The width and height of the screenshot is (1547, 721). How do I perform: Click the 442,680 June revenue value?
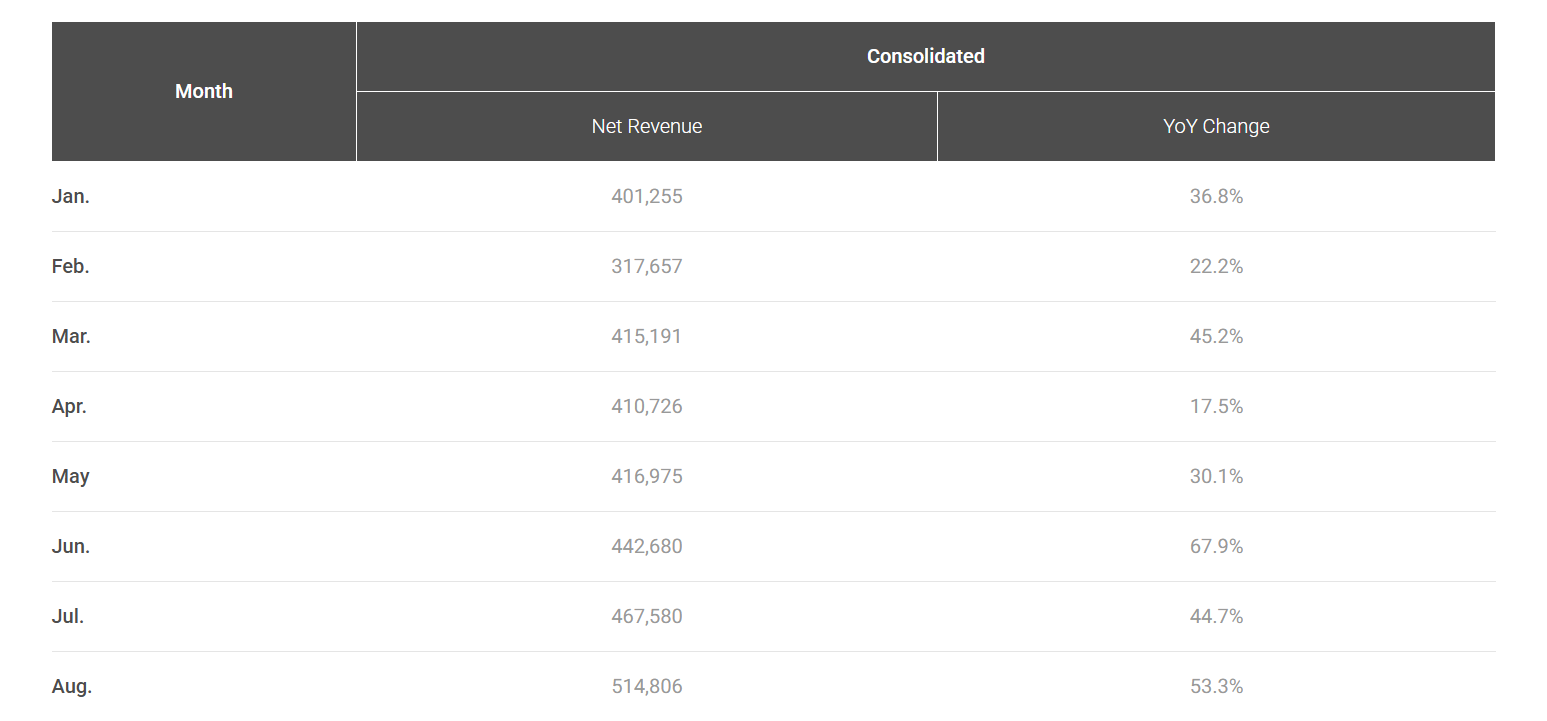pos(647,547)
